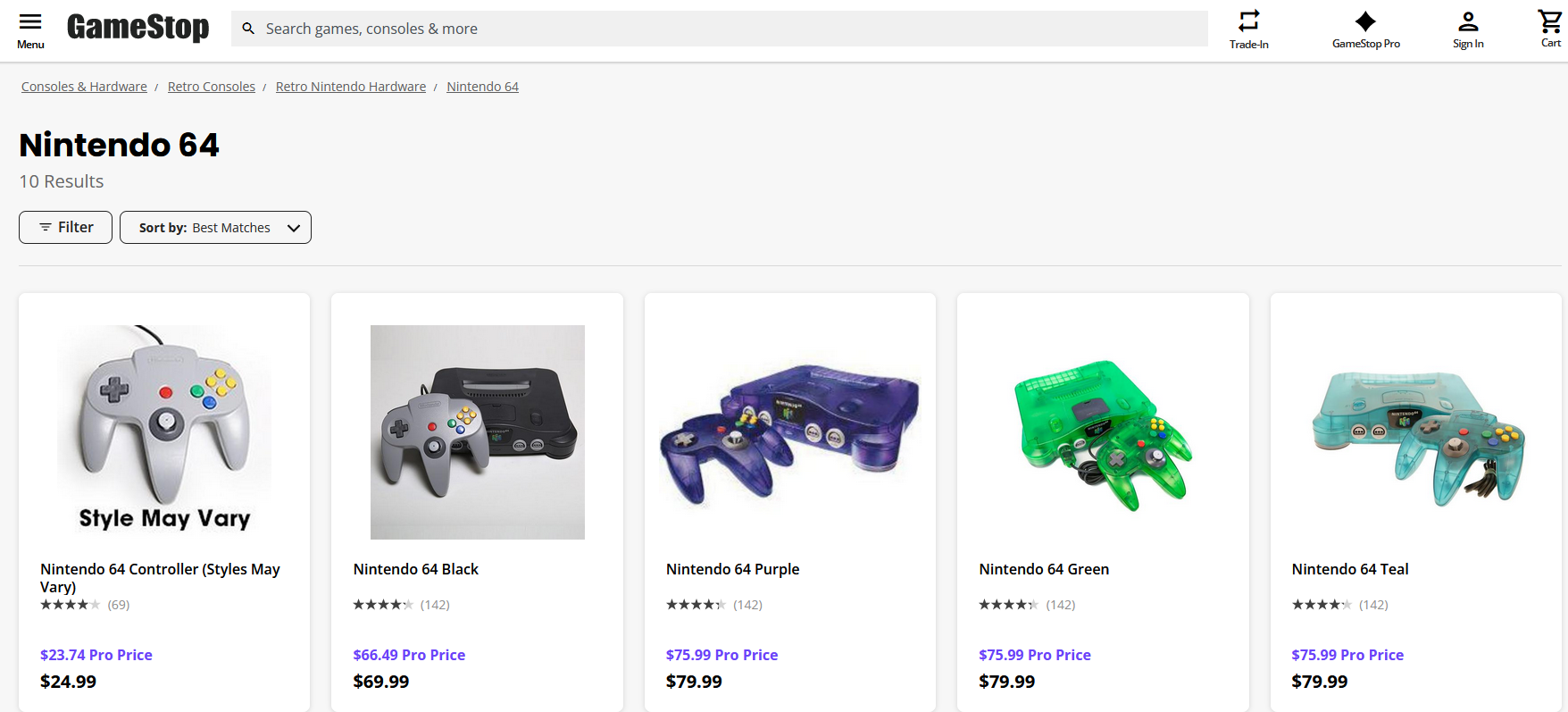Click the Filter button
Viewport: 1568px width, 712px height.
pyautogui.click(x=66, y=227)
